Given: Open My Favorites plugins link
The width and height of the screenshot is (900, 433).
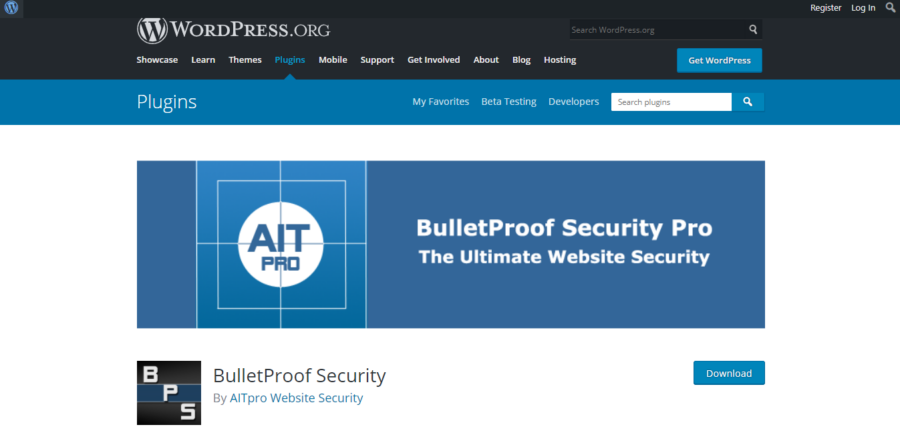Looking at the screenshot, I should click(441, 102).
